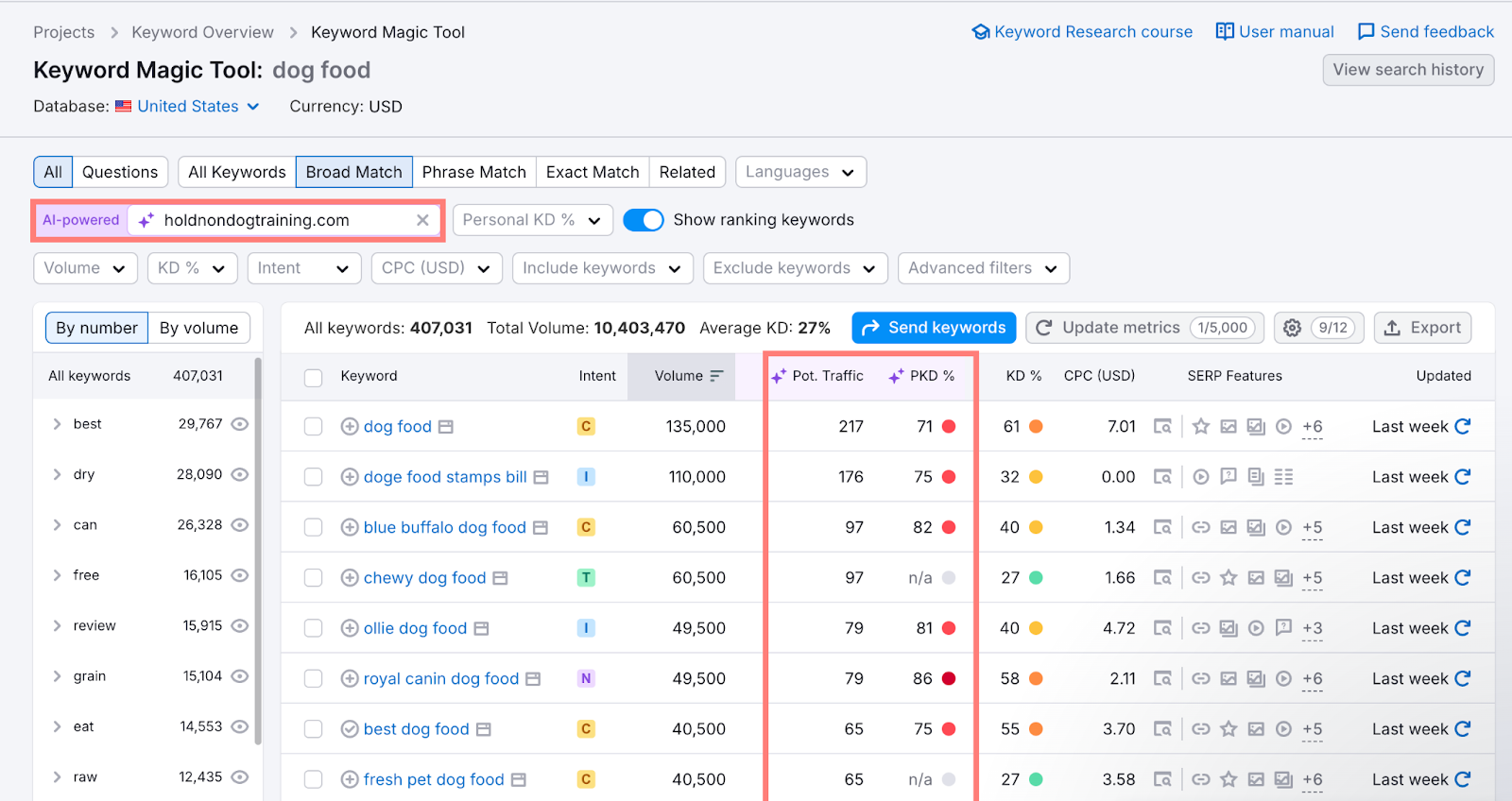Open SERP view icon next to 'best dog food'
The image size is (1512, 801).
[484, 729]
